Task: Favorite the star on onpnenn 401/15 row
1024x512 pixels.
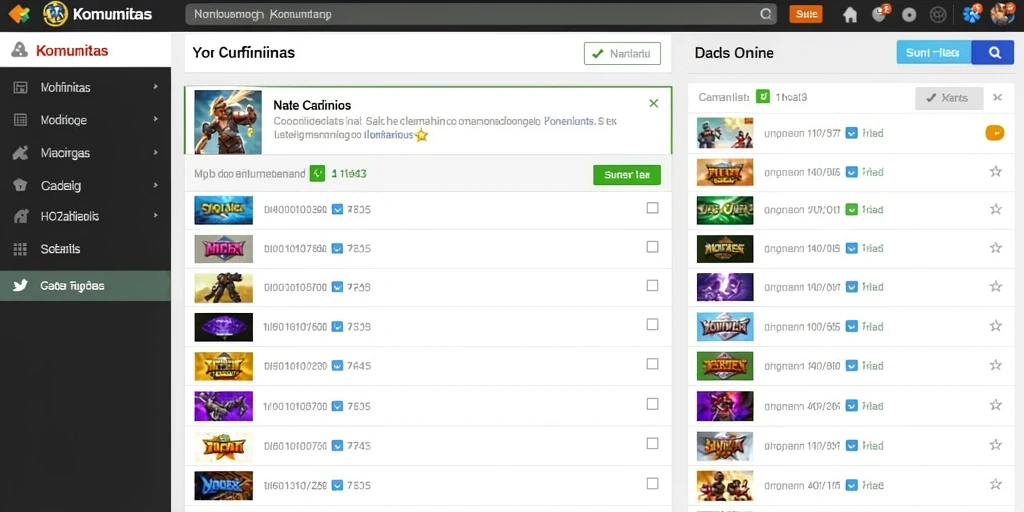Action: (995, 484)
